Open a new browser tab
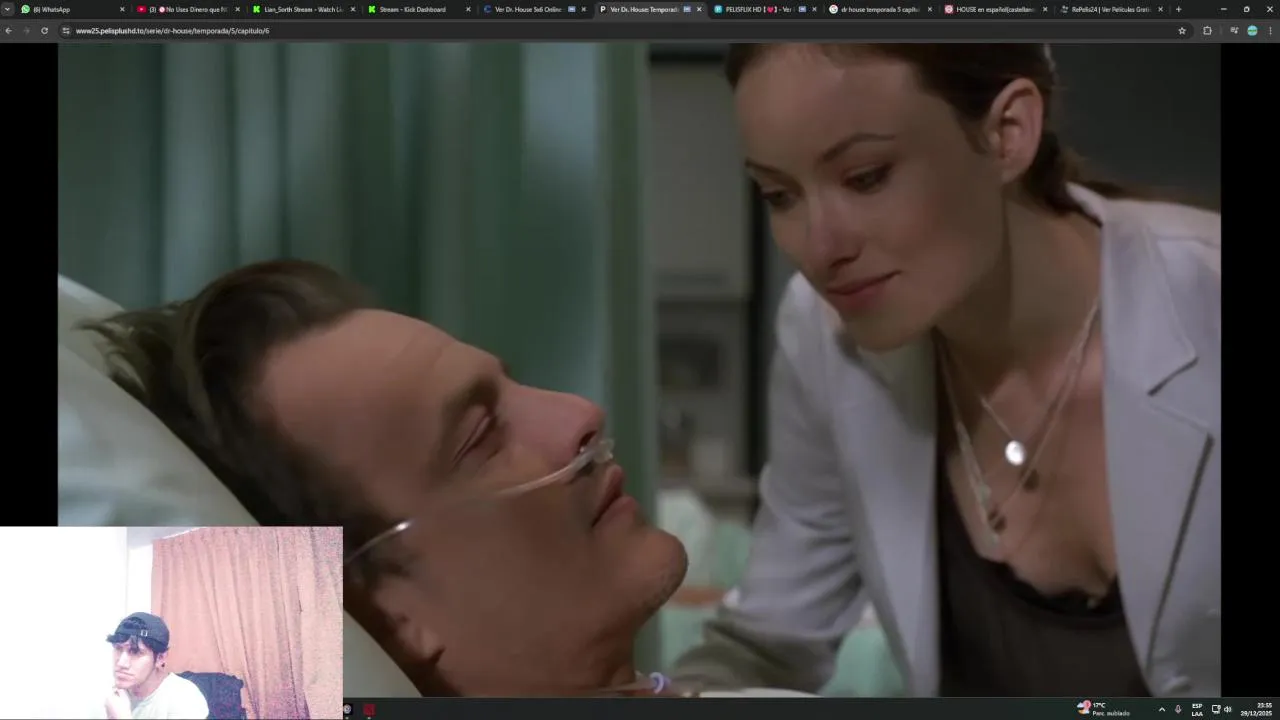The image size is (1280, 720). [1178, 9]
